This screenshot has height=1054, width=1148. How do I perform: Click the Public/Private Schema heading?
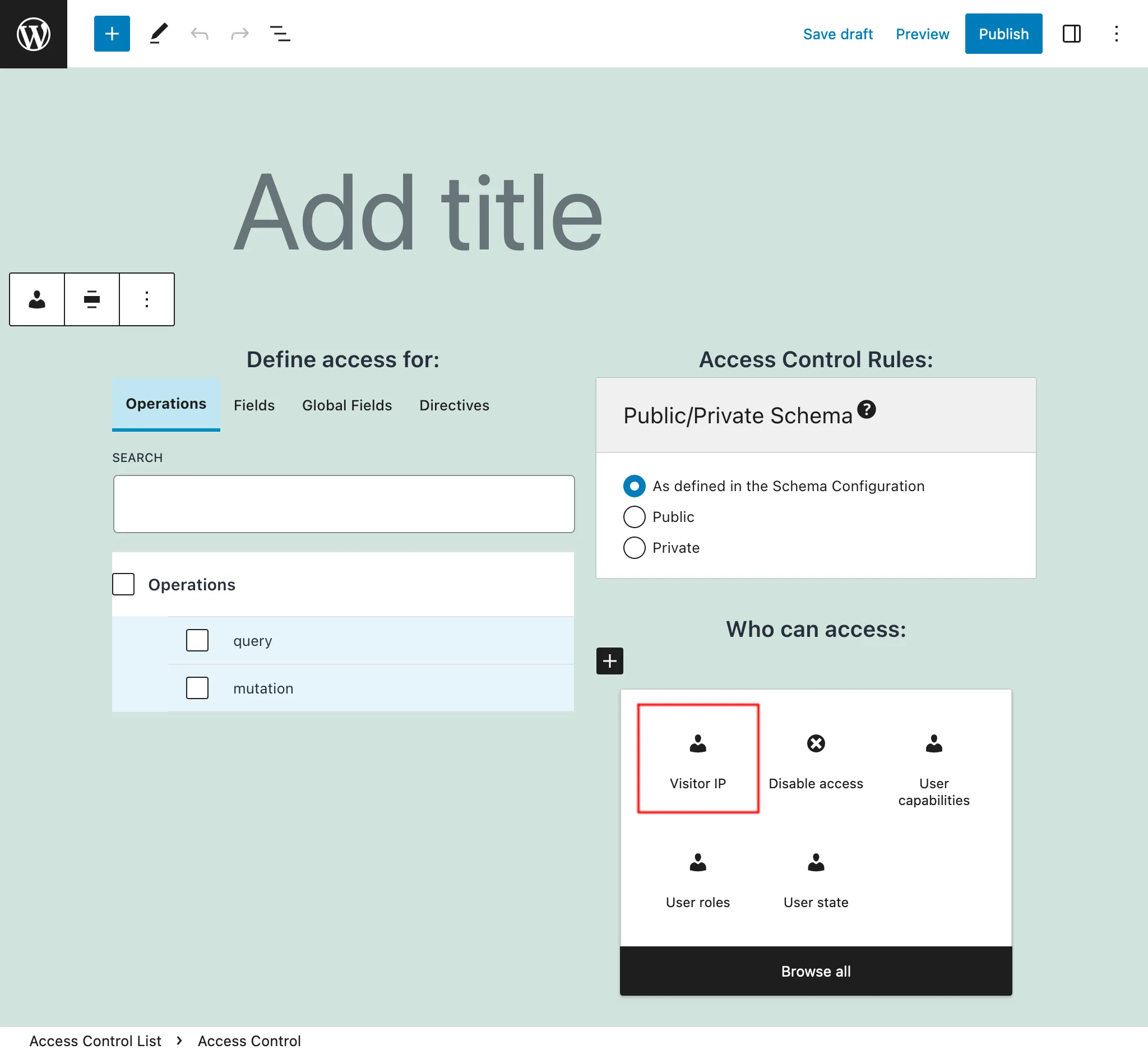pos(737,416)
